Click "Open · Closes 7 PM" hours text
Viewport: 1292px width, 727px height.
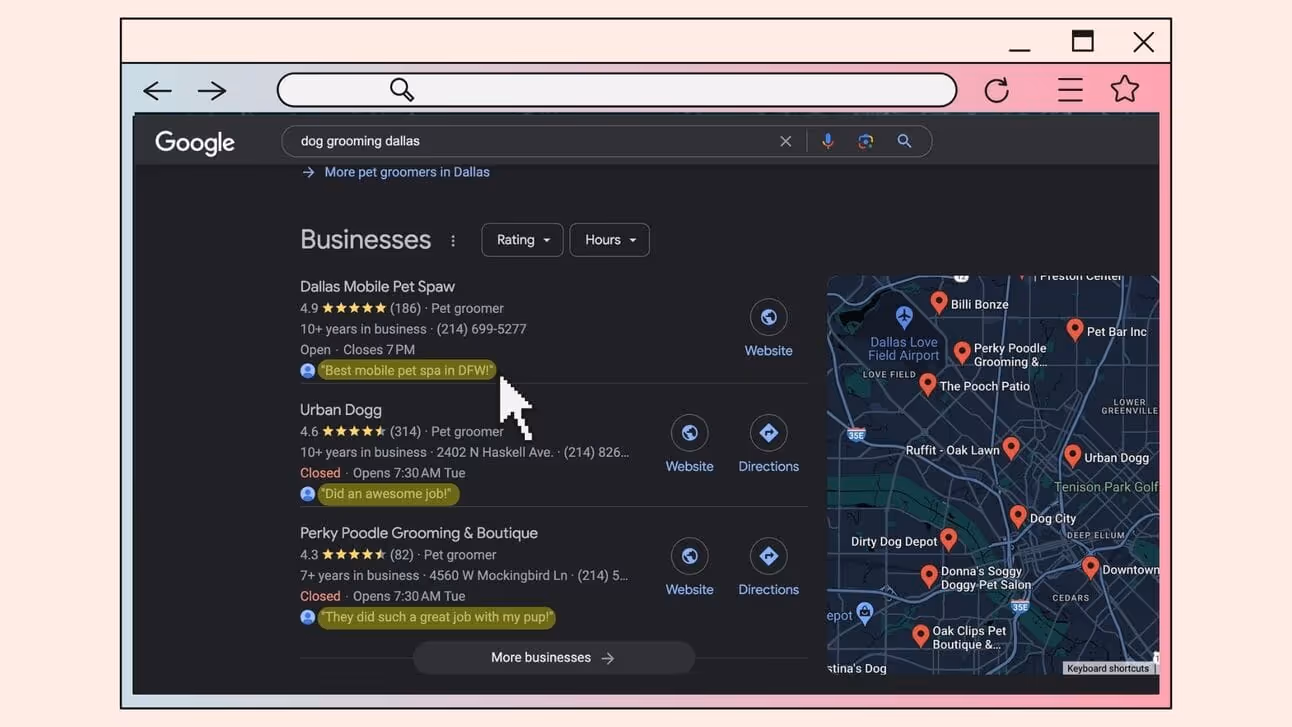click(x=357, y=350)
